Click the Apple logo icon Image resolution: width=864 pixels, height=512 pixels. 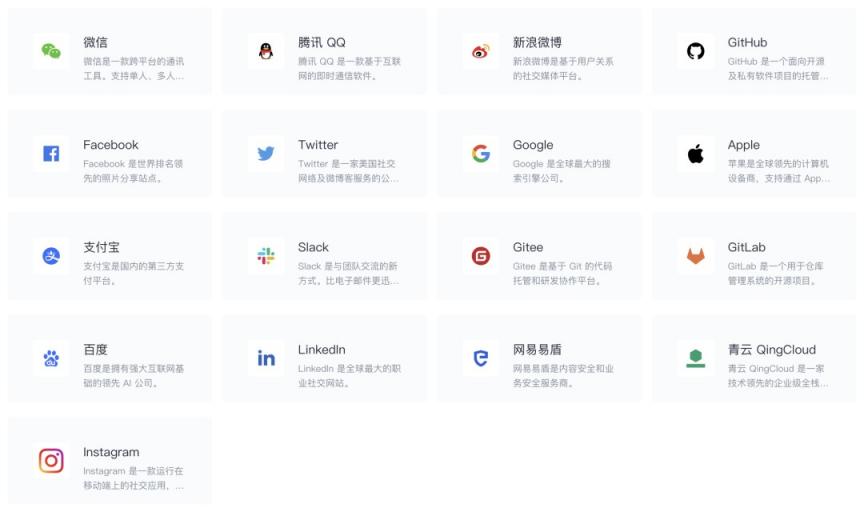pyautogui.click(x=695, y=153)
